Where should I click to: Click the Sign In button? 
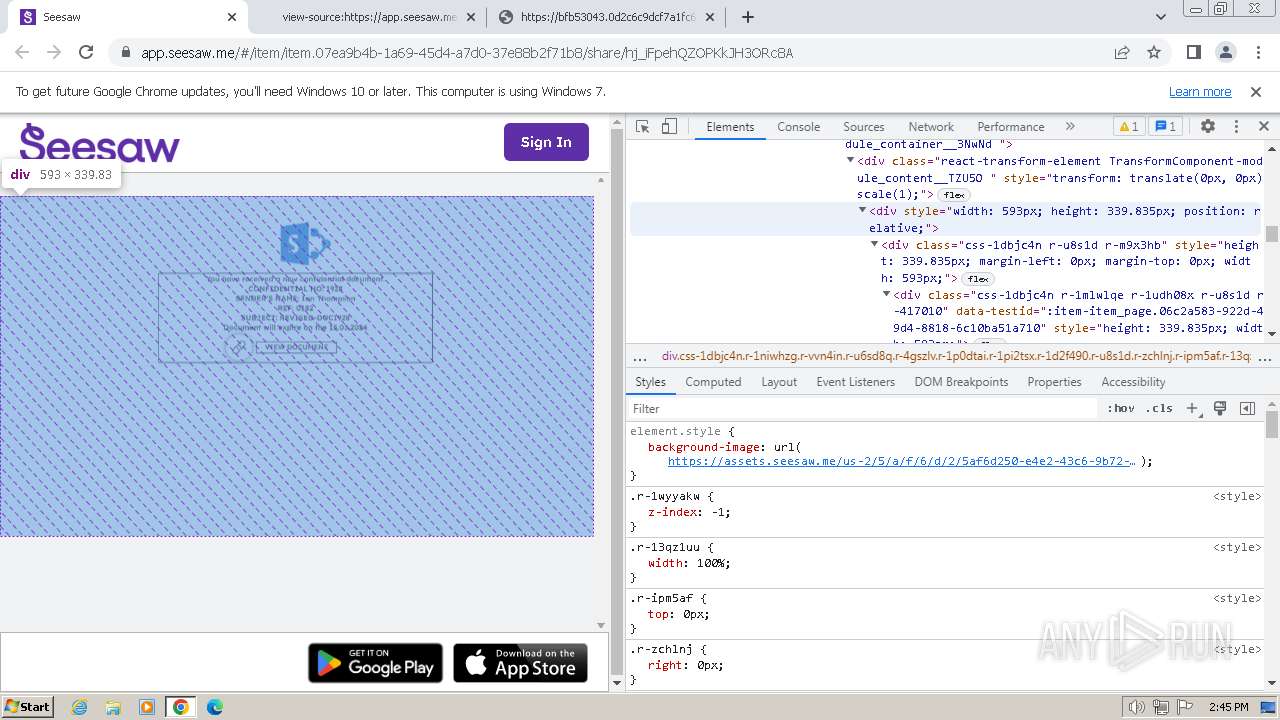[546, 142]
